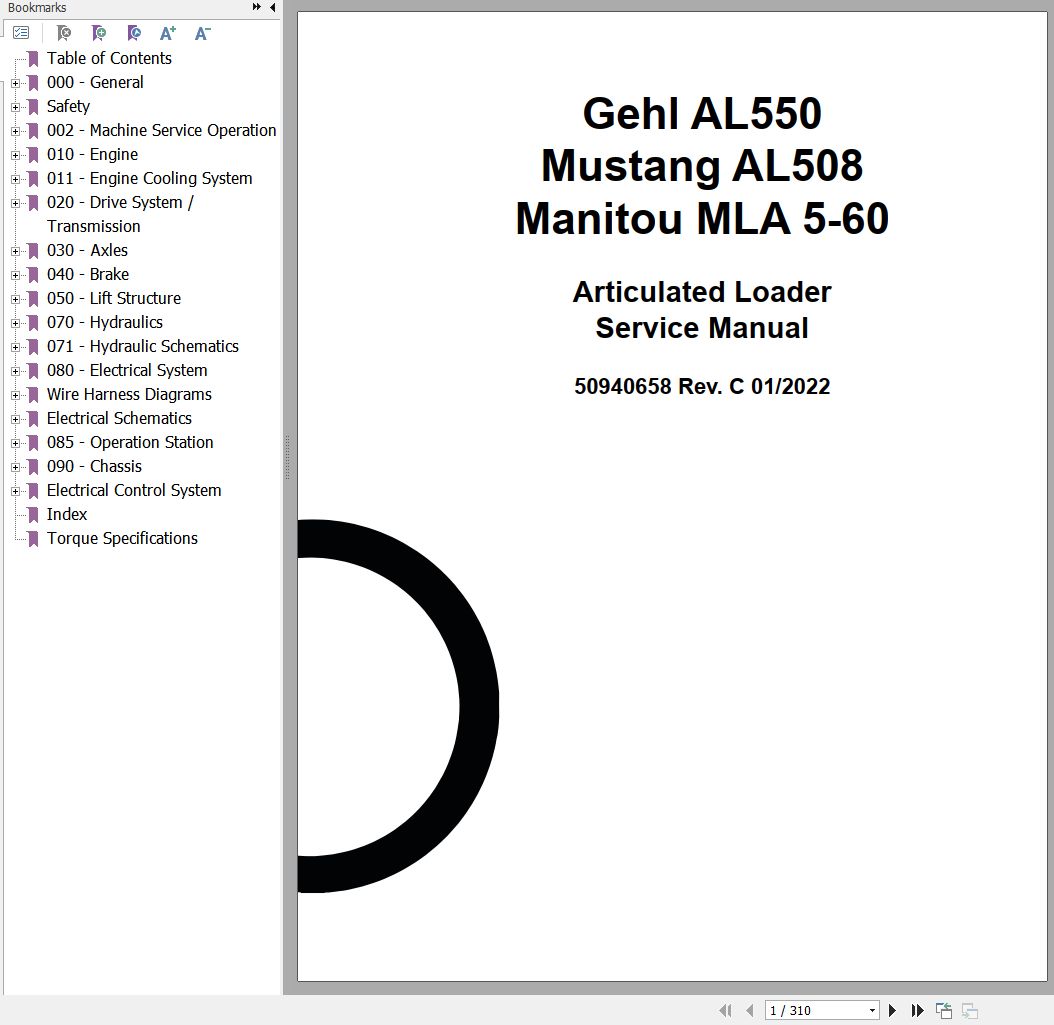Screen dimensions: 1054x1025
Task: Expand 080 - Electrical System
Action: coord(15,371)
